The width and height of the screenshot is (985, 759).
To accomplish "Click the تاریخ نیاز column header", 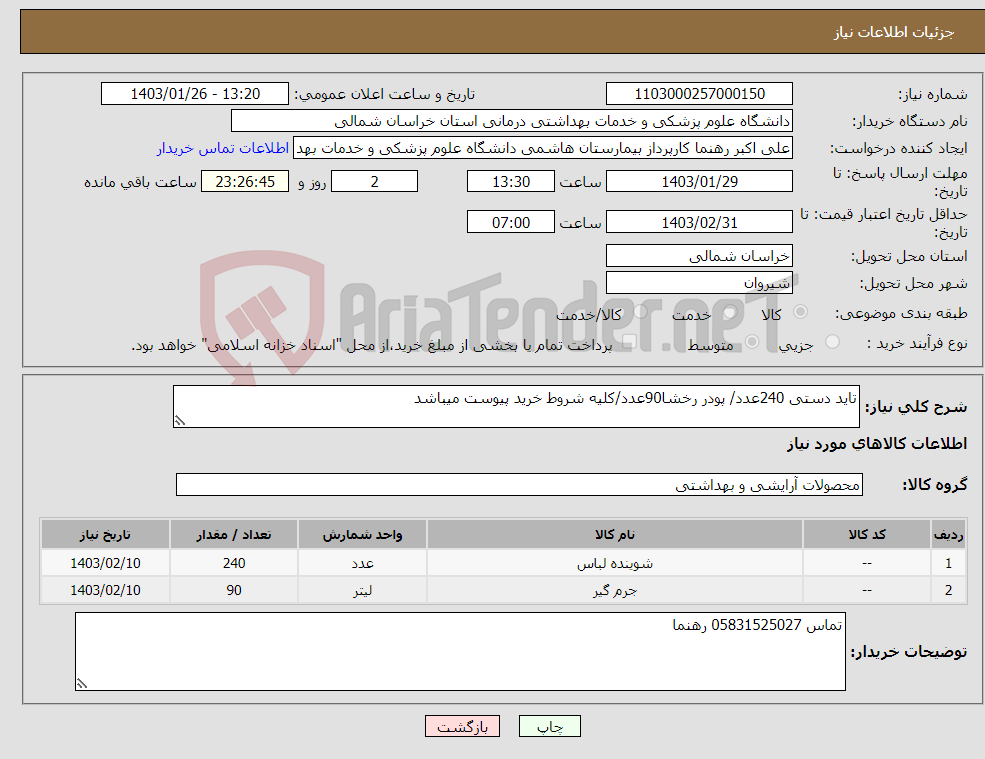I will coord(105,535).
